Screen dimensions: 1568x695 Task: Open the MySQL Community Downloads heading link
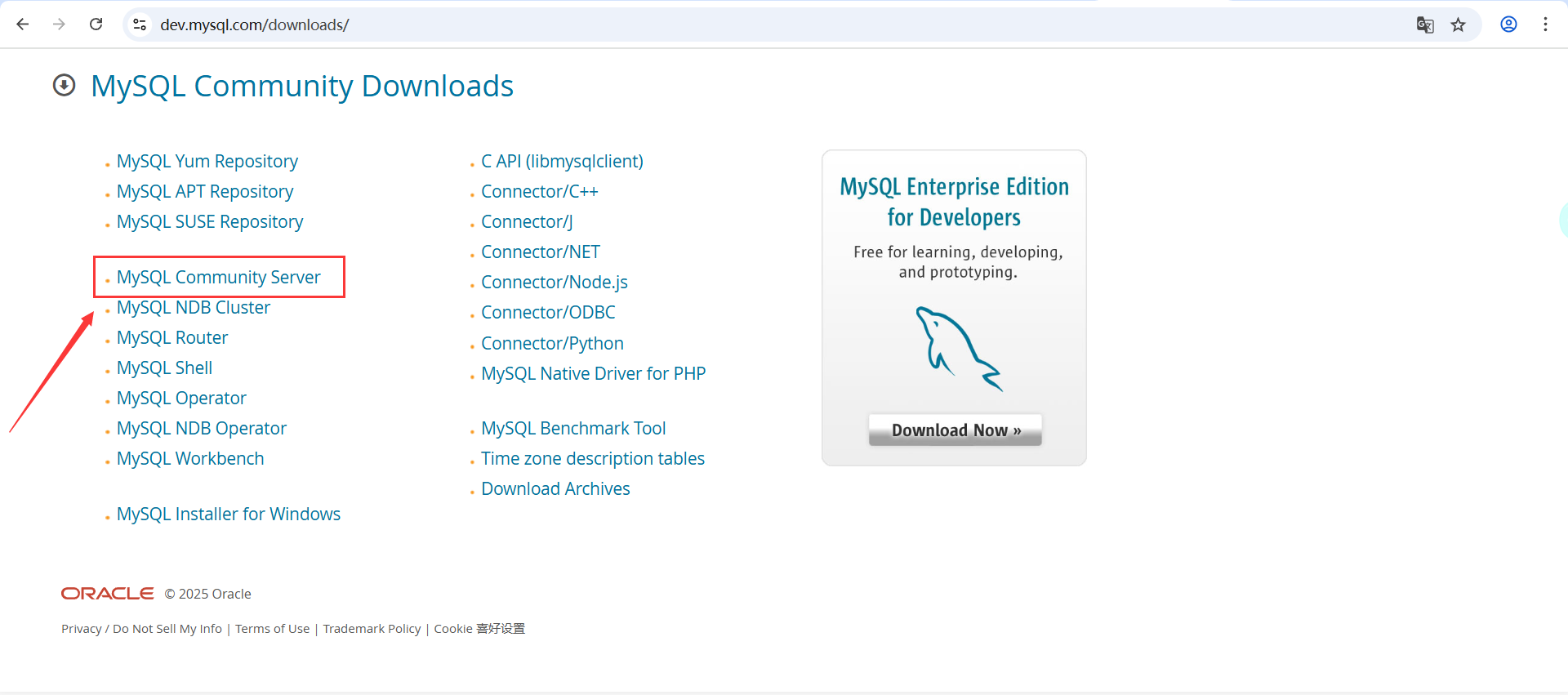point(302,86)
